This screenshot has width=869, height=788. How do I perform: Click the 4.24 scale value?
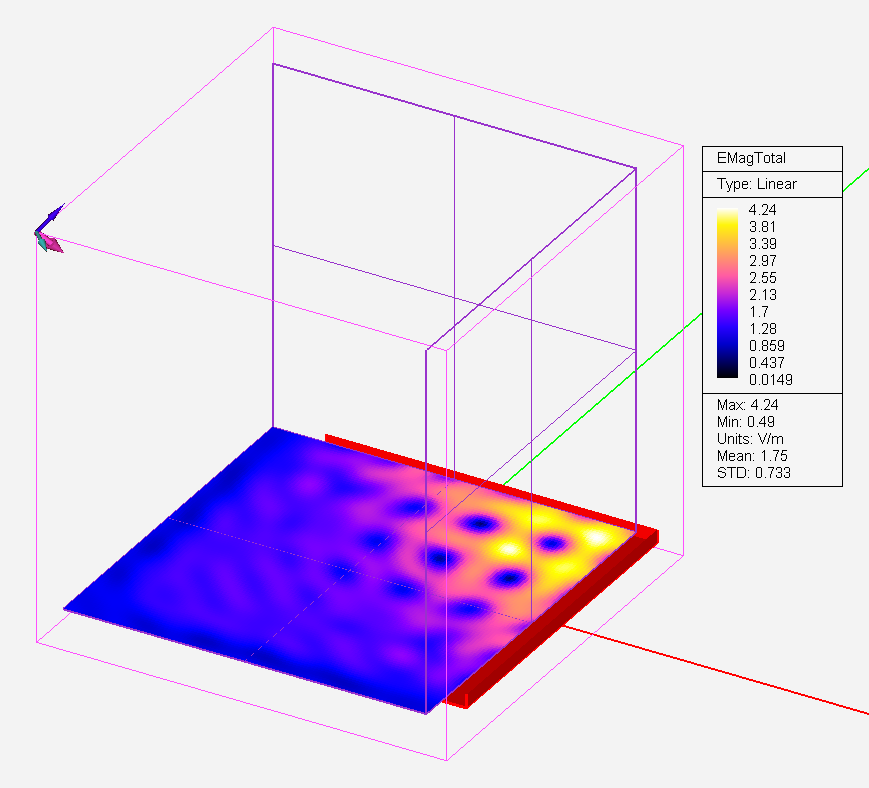762,210
